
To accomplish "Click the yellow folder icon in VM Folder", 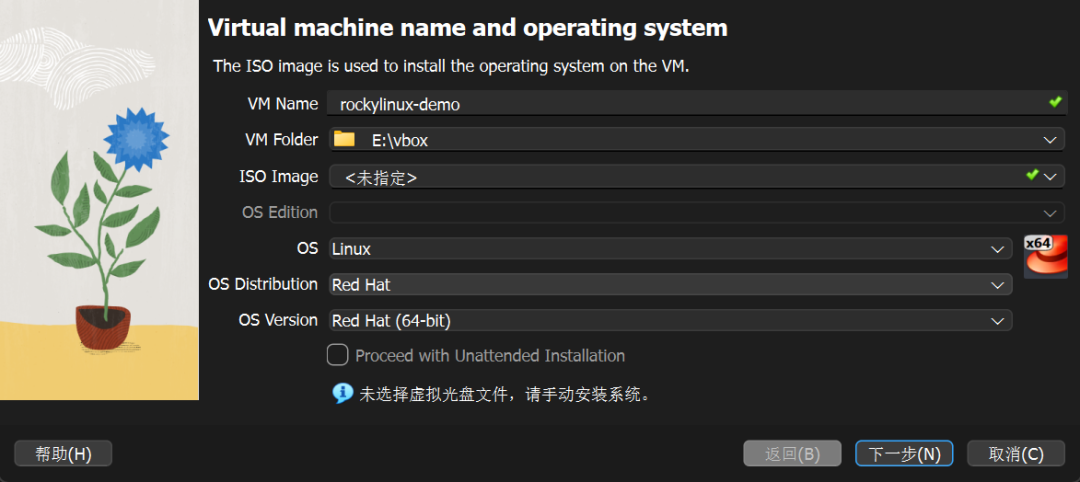I will 344,139.
